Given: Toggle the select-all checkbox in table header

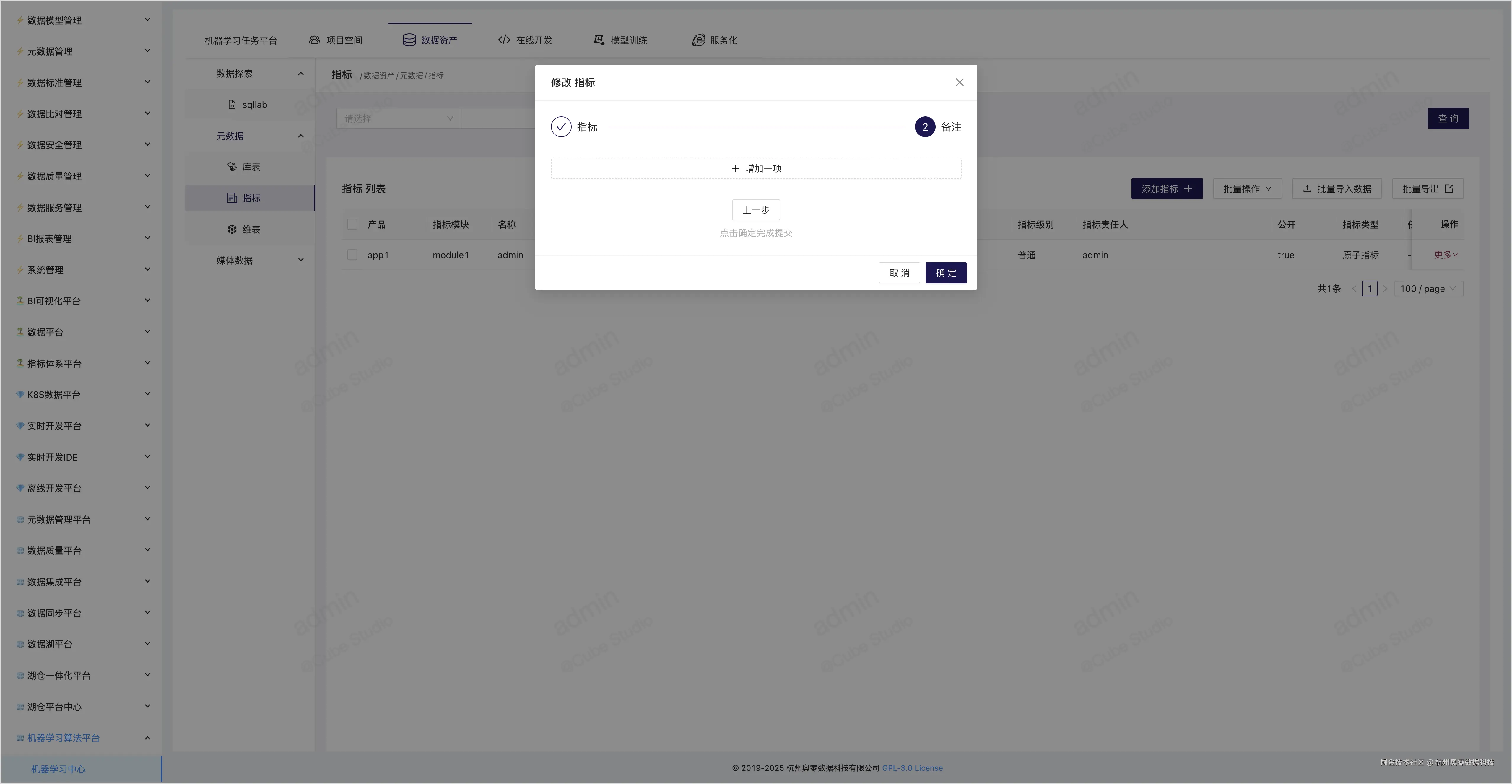Looking at the screenshot, I should coord(352,224).
